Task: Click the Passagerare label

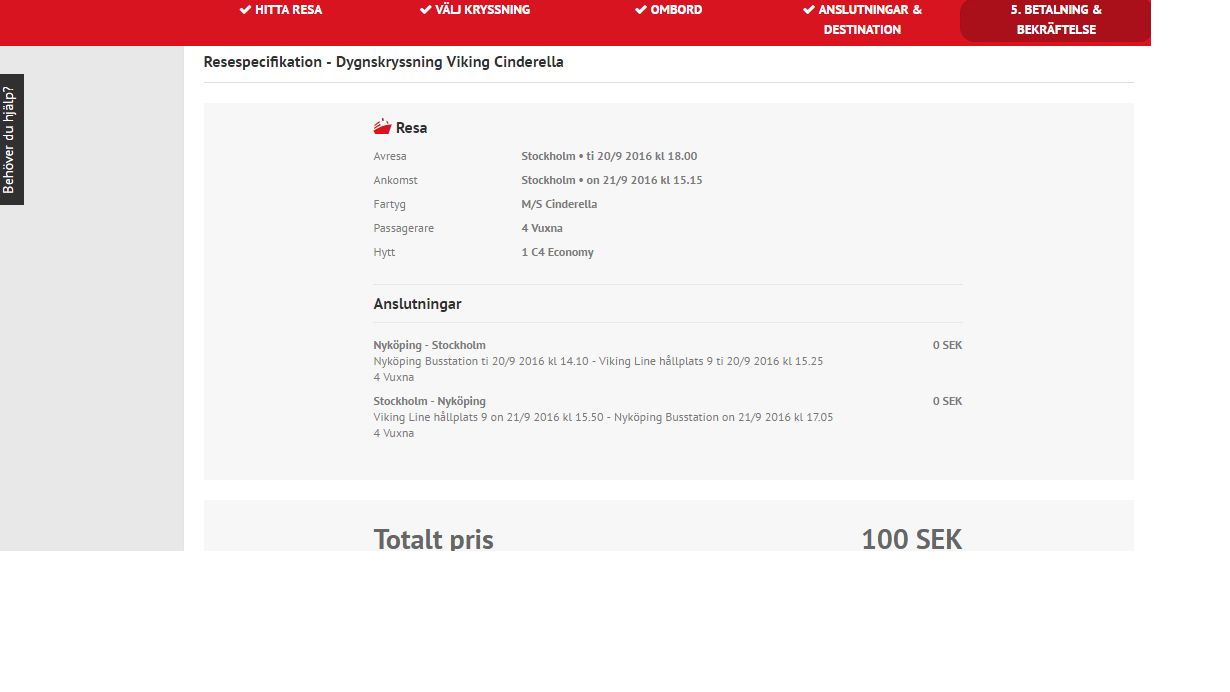Action: click(403, 228)
